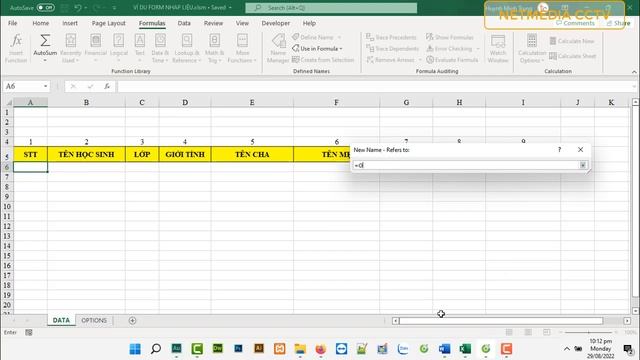The width and height of the screenshot is (640, 360).
Task: Switch to Page Layout view in status bar
Action: [528, 332]
